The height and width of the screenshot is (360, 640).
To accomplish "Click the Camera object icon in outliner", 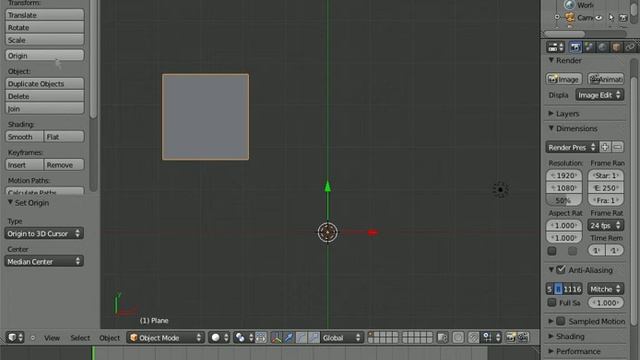I will click(x=570, y=18).
